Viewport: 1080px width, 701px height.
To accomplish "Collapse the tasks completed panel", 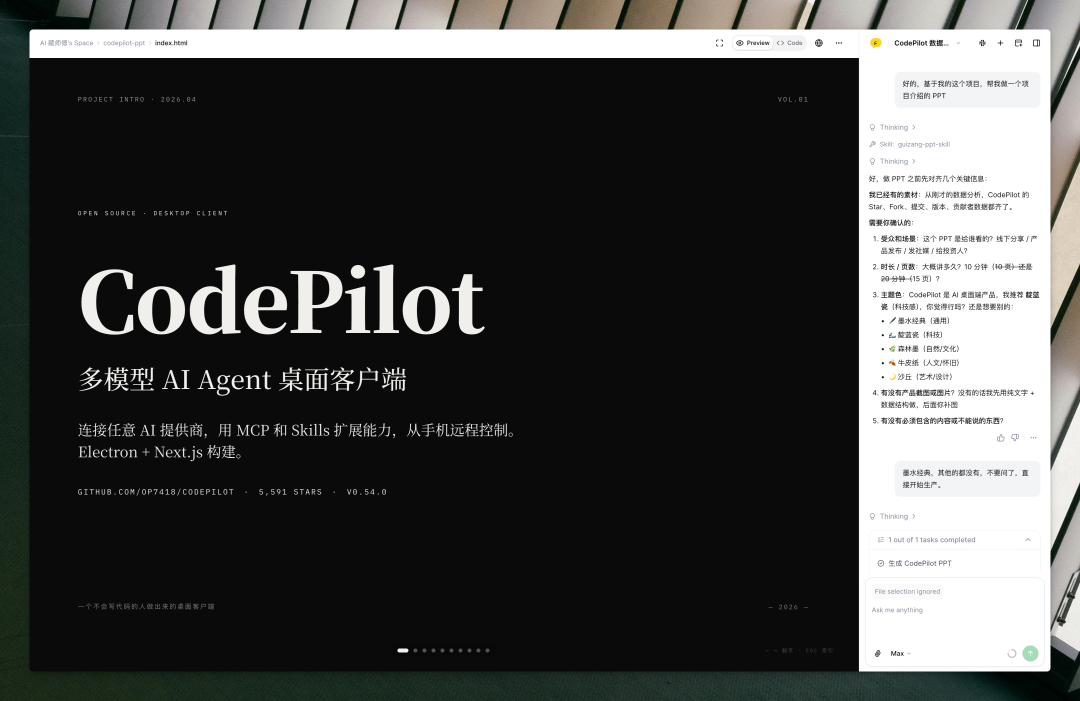I will pyautogui.click(x=1028, y=539).
